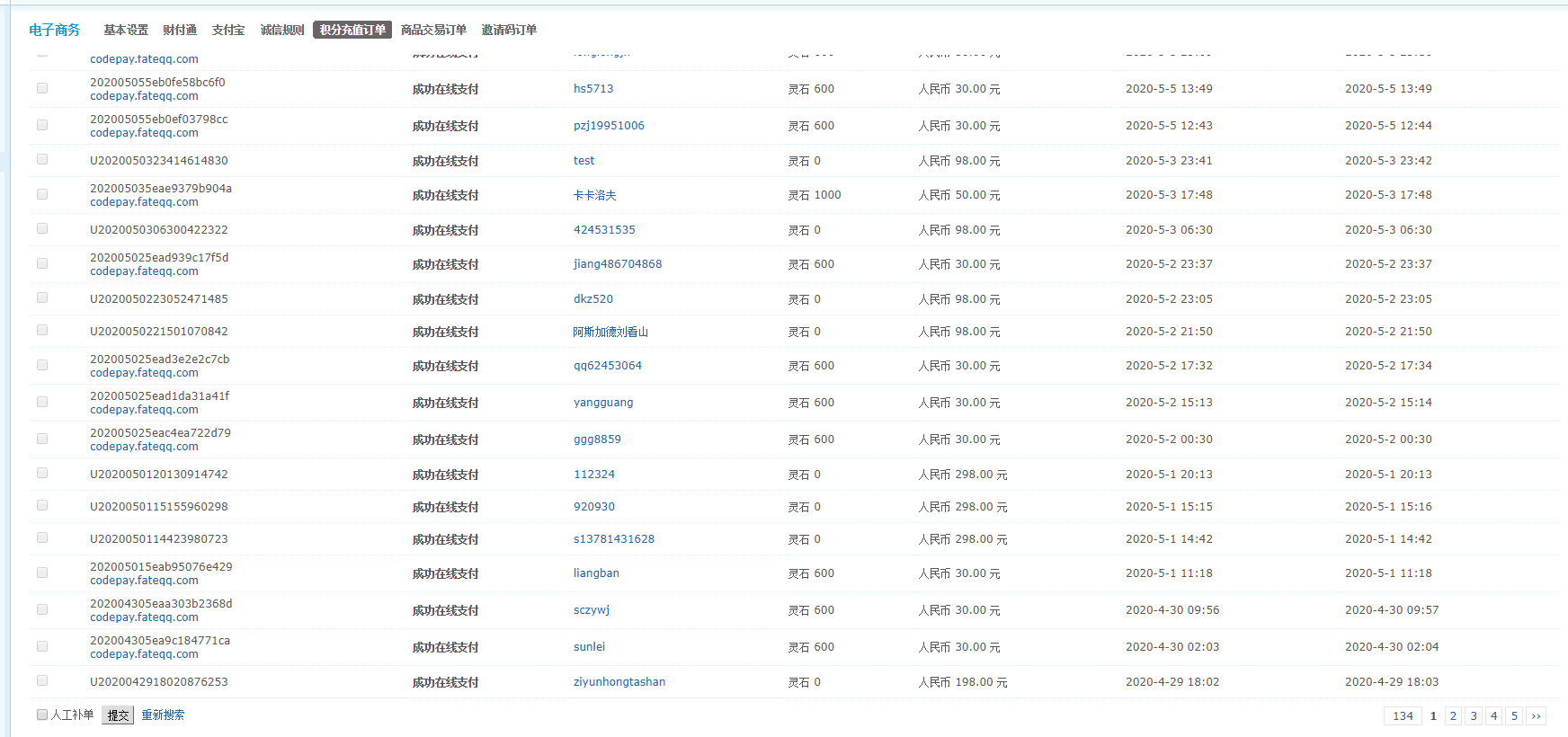Open the user link named test
Screen dimensions: 1568x737
tap(584, 161)
